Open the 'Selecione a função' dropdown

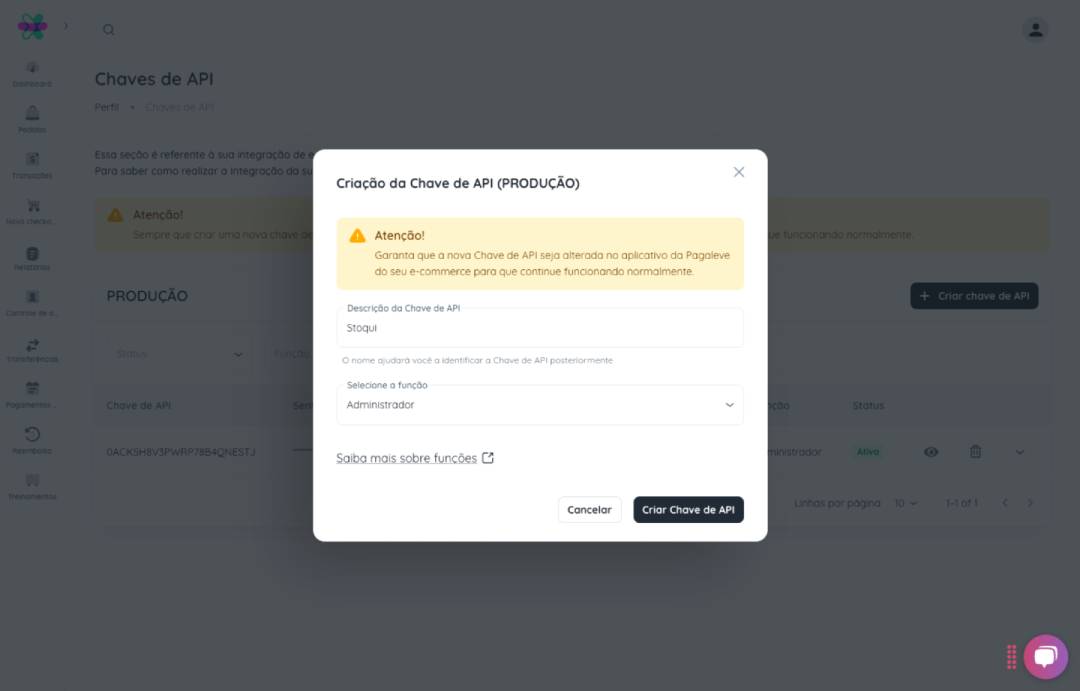pos(540,405)
